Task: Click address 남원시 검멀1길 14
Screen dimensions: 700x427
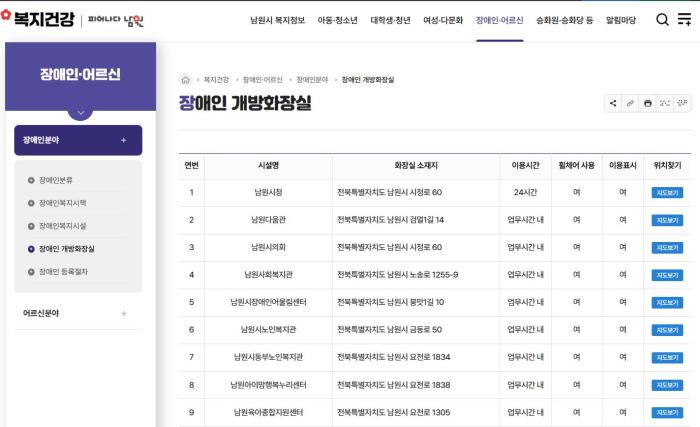Action: click(415, 220)
